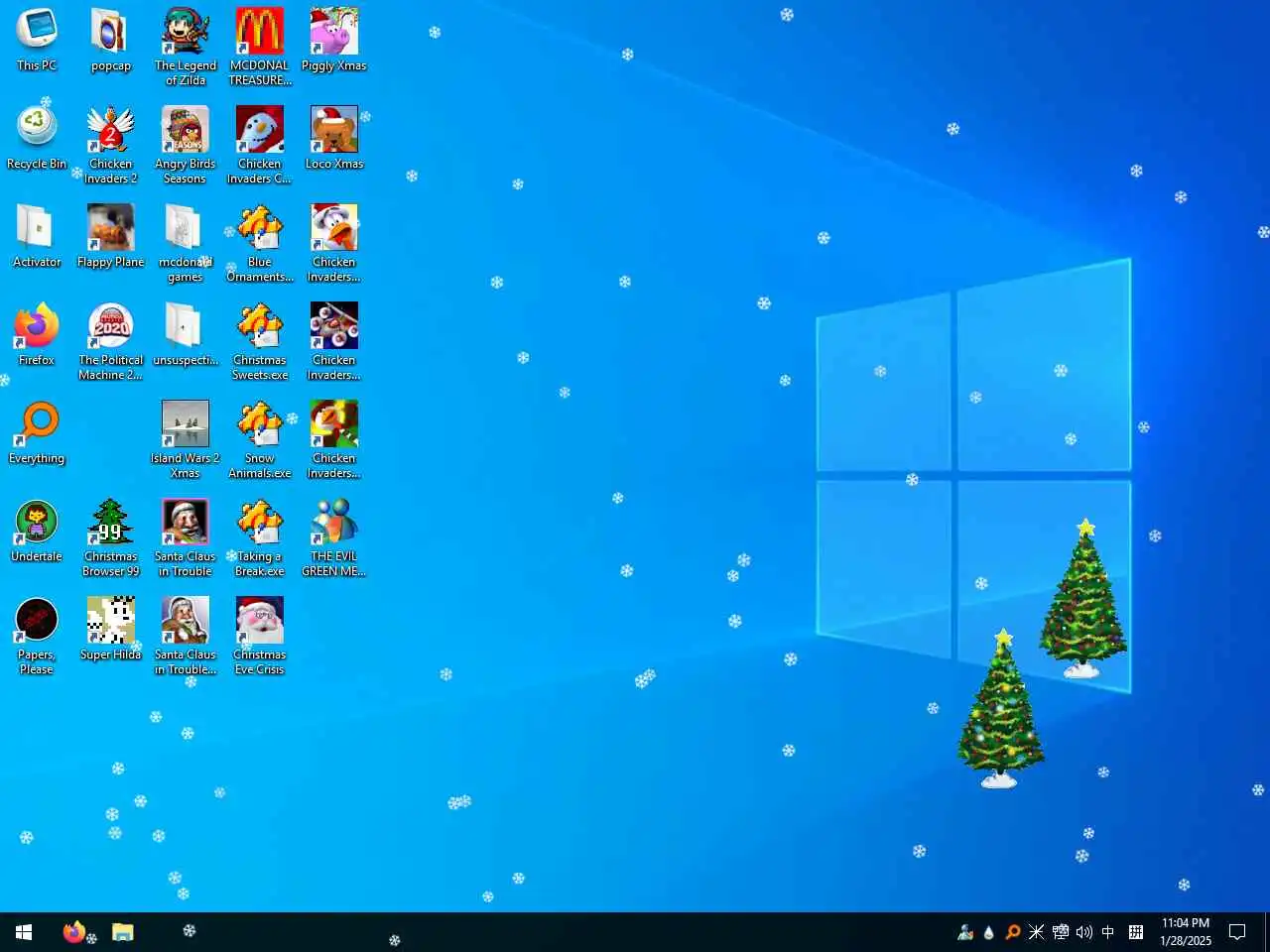Click The Political Machine 2 shortcut

pyautogui.click(x=111, y=342)
